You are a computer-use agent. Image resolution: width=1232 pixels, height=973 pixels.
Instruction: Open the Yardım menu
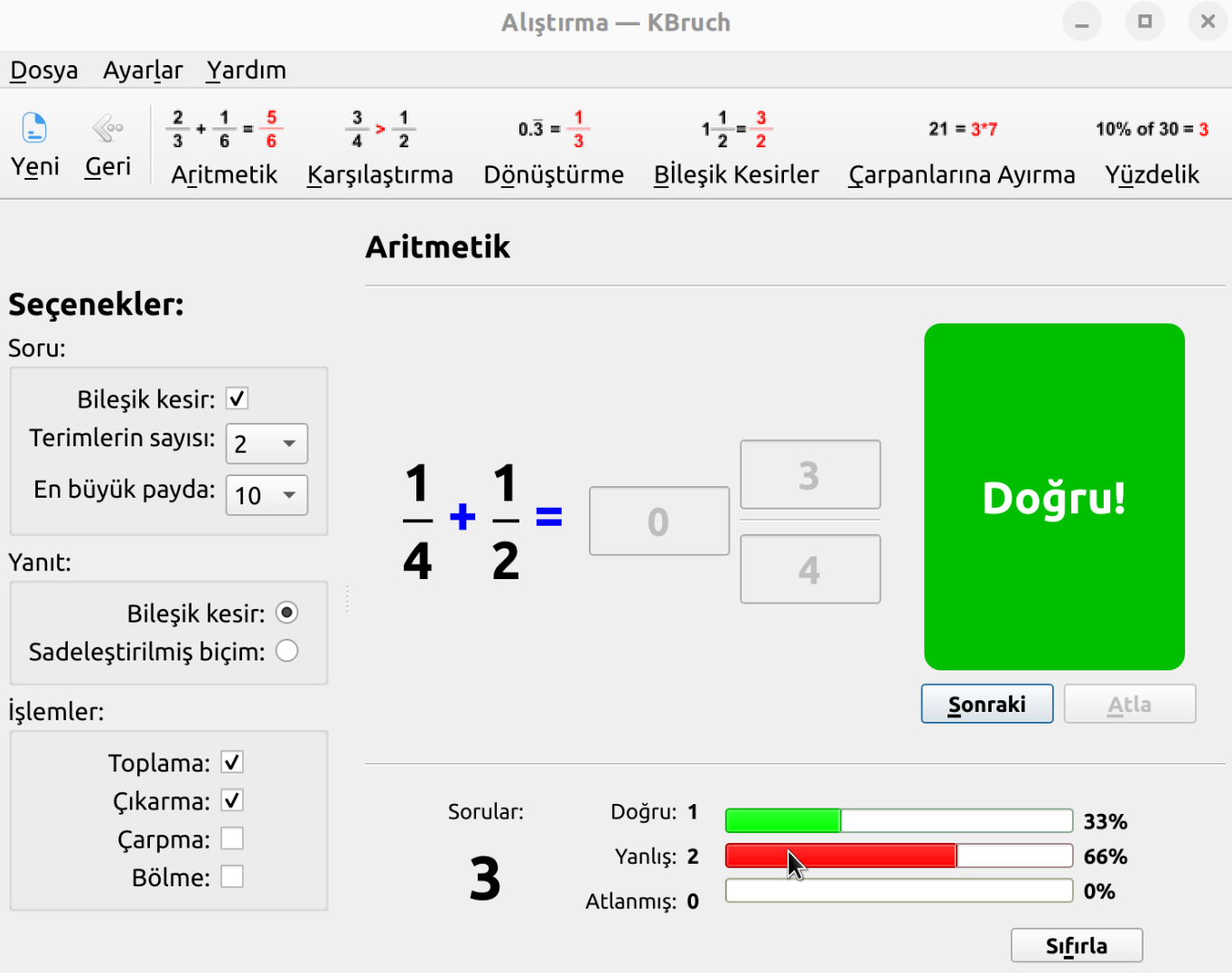pos(246,70)
